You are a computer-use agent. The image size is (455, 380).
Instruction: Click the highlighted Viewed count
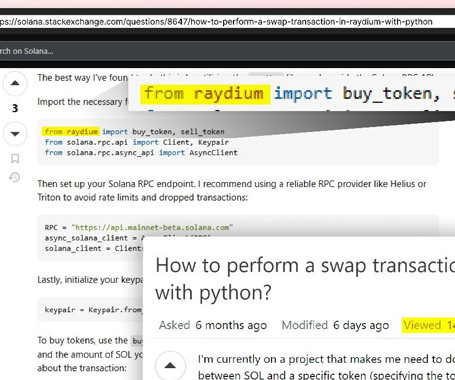tap(428, 325)
